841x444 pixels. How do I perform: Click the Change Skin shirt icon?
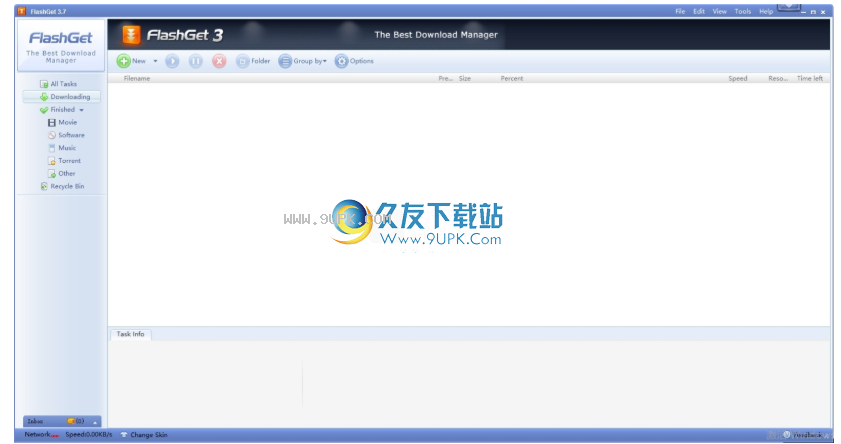pyautogui.click(x=124, y=435)
